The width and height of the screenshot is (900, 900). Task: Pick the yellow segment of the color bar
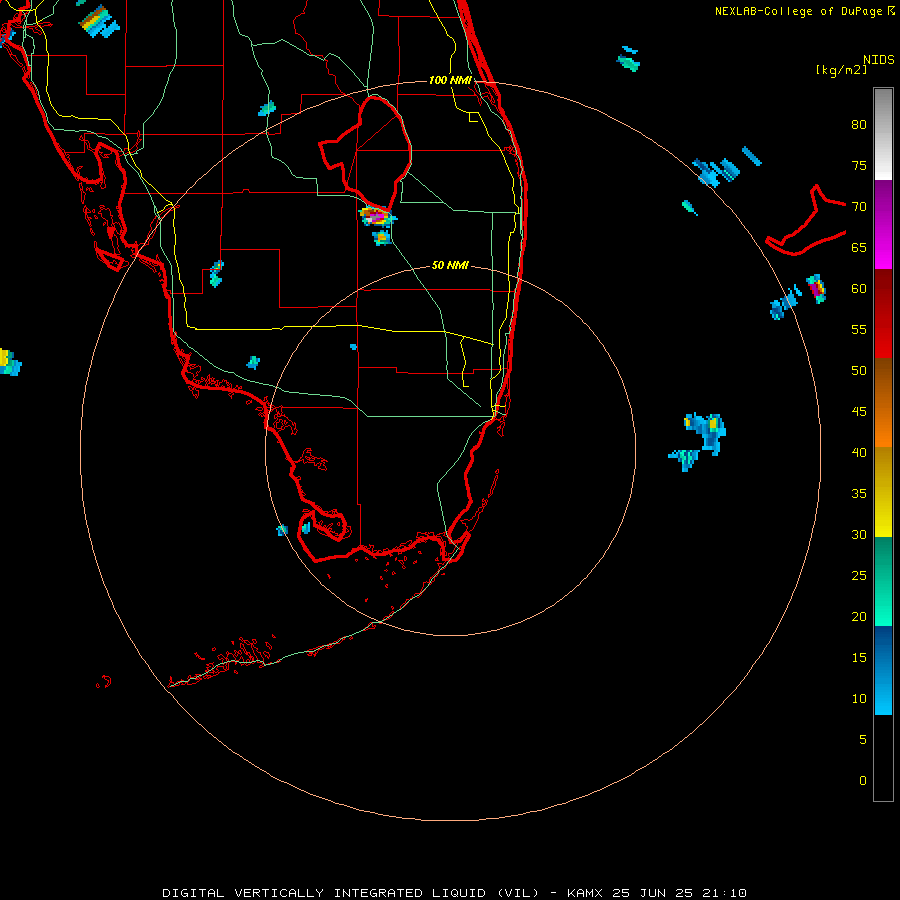click(883, 492)
